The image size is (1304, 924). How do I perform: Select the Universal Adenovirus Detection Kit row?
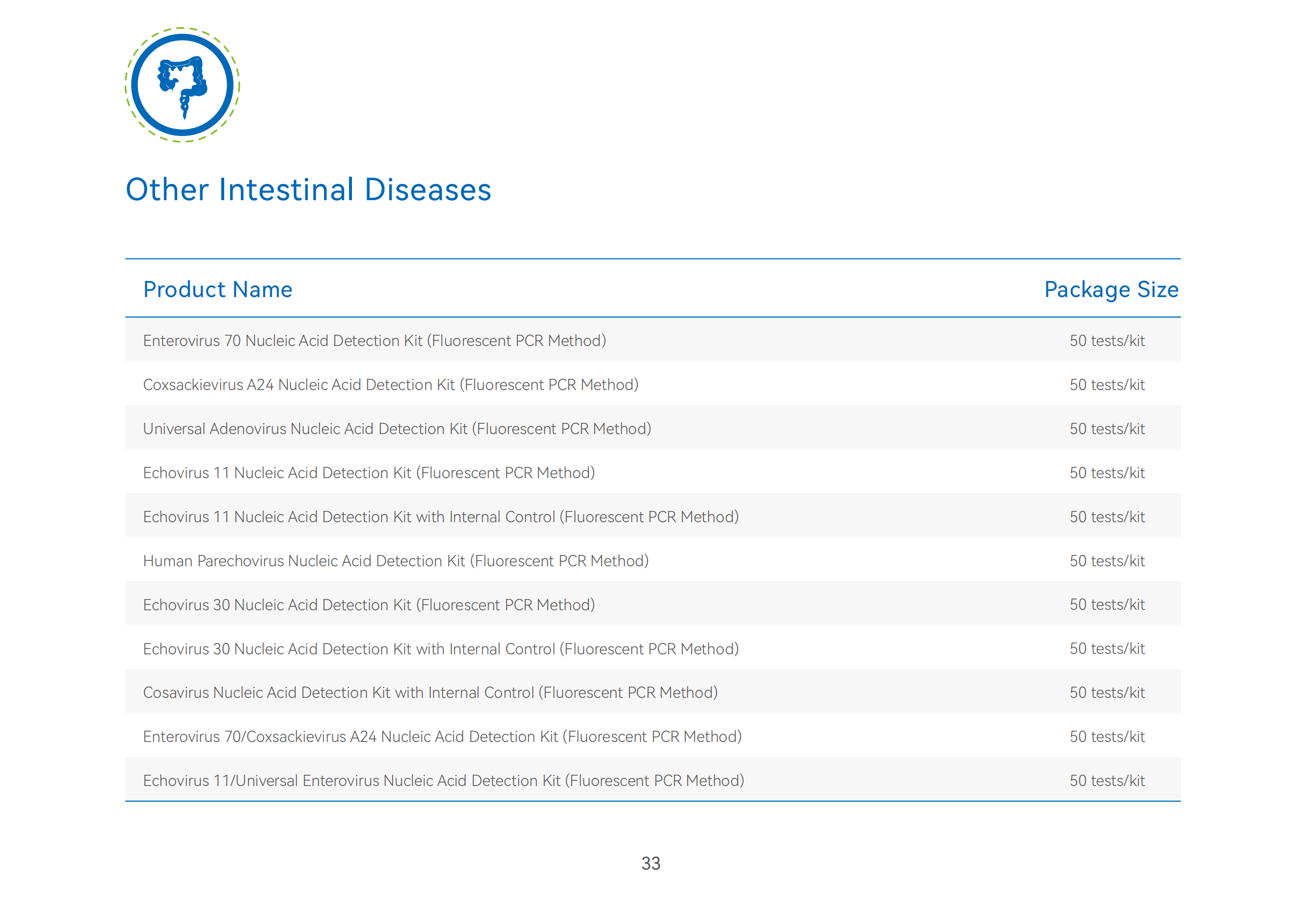coord(652,428)
